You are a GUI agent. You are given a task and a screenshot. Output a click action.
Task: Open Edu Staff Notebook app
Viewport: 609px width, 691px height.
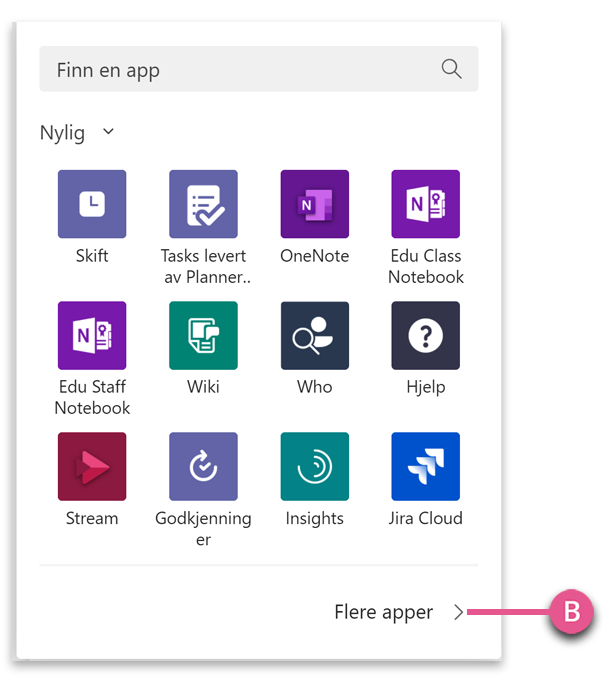[x=92, y=335]
